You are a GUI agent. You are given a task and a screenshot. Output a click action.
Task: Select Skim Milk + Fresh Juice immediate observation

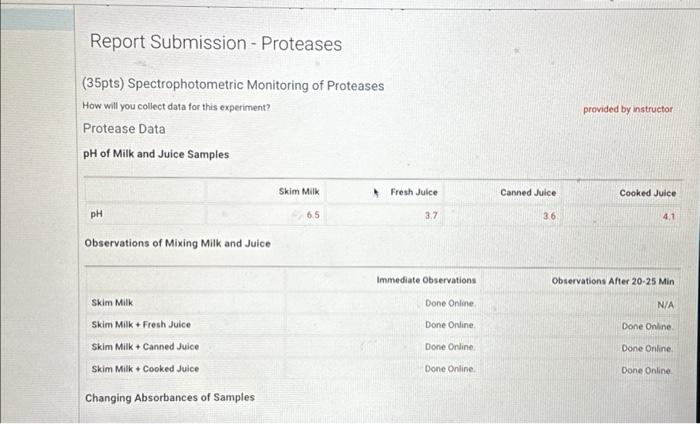click(x=450, y=325)
